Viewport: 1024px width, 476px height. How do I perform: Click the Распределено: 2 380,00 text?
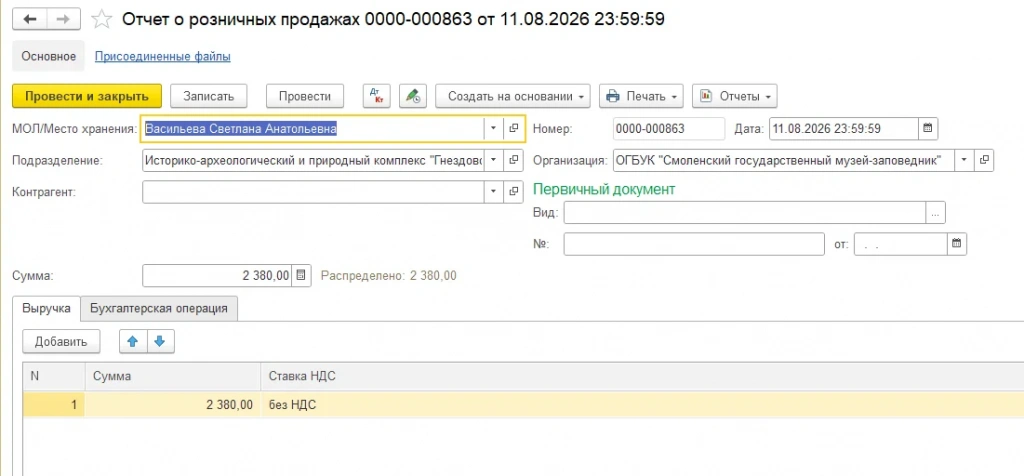389,276
